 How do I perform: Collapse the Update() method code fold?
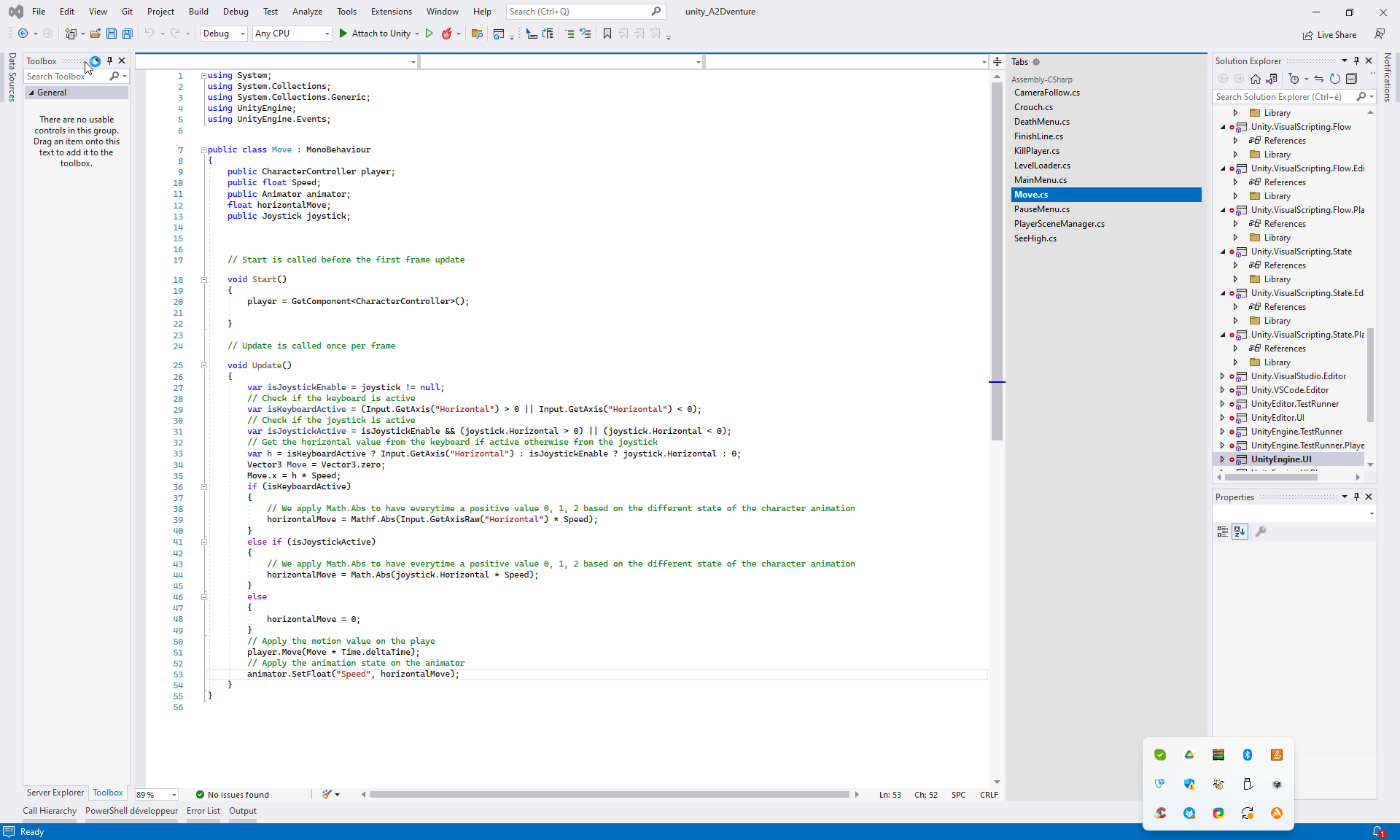204,365
